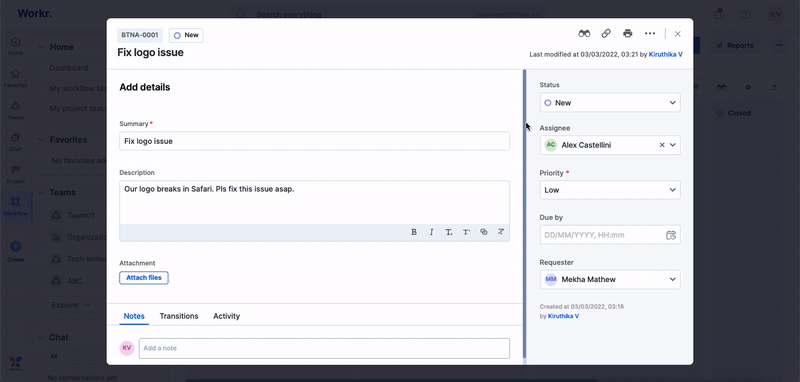Click the upload export icon in background toolbar

tap(774, 88)
